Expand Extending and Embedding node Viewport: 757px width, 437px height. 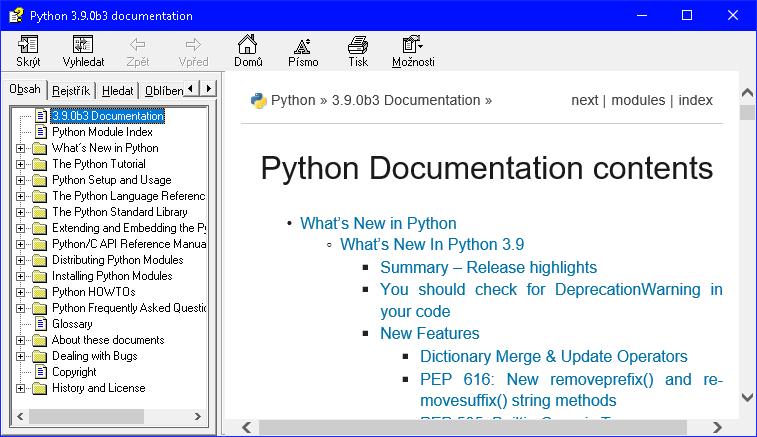20,228
